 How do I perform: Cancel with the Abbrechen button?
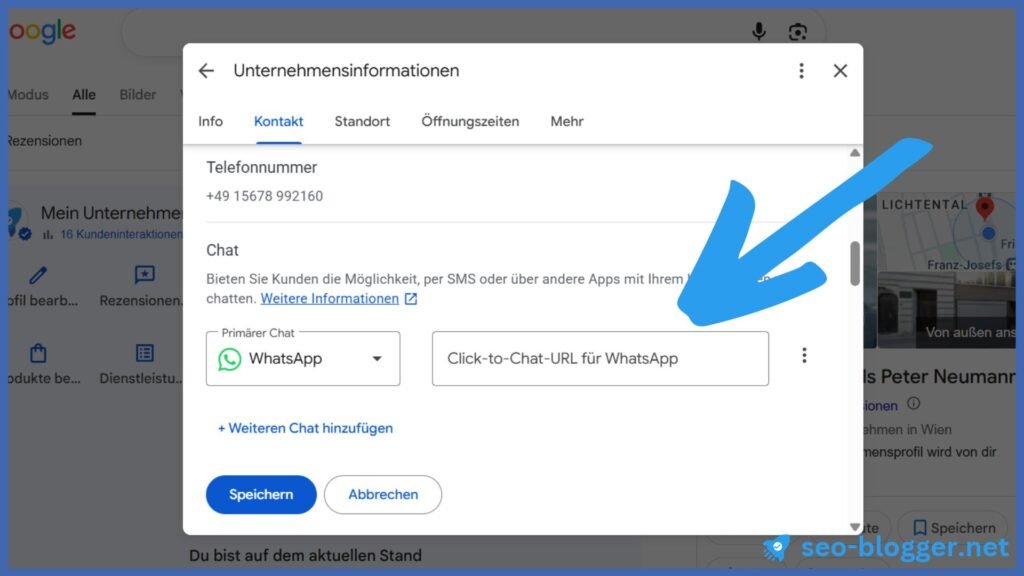click(x=383, y=494)
